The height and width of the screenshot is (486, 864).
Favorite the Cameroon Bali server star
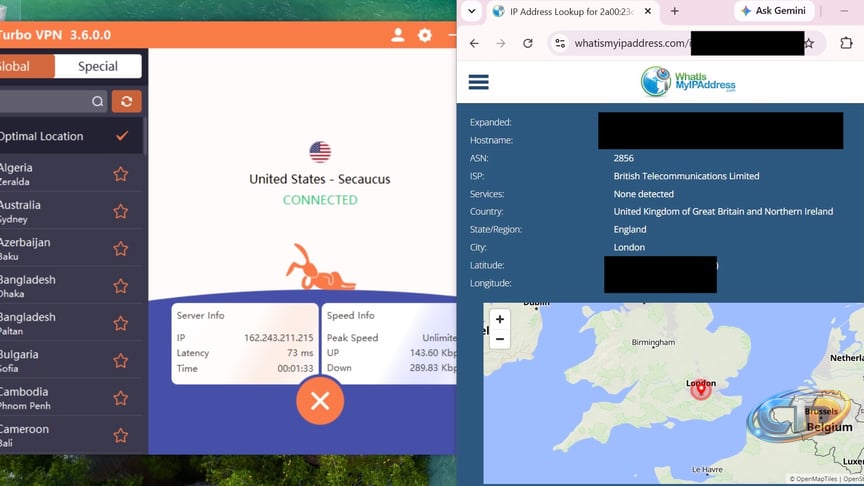coord(121,436)
